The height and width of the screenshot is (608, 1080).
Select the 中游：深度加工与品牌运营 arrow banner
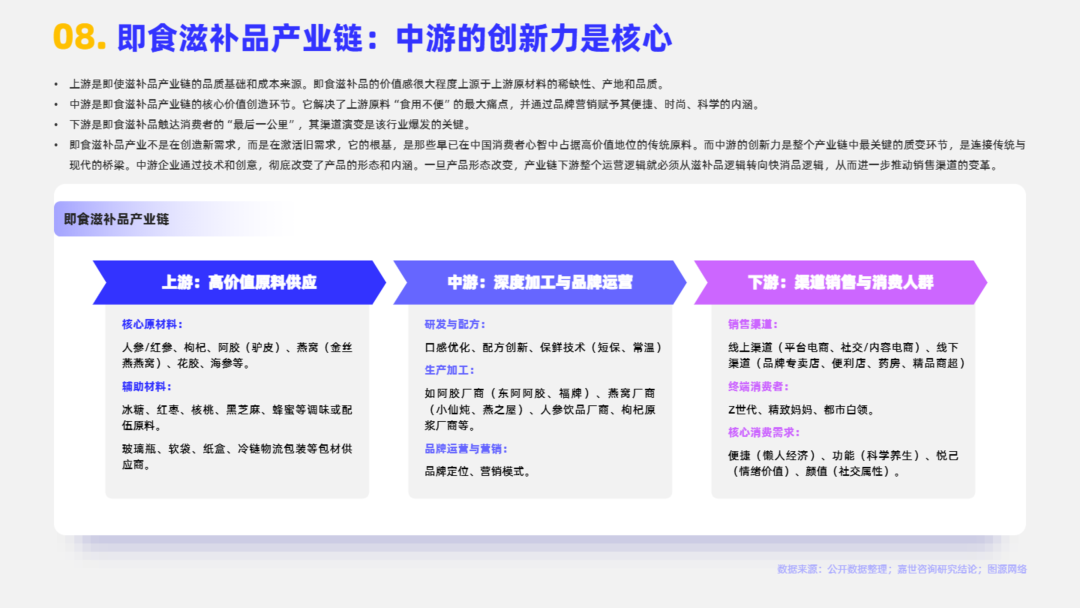[x=540, y=282]
